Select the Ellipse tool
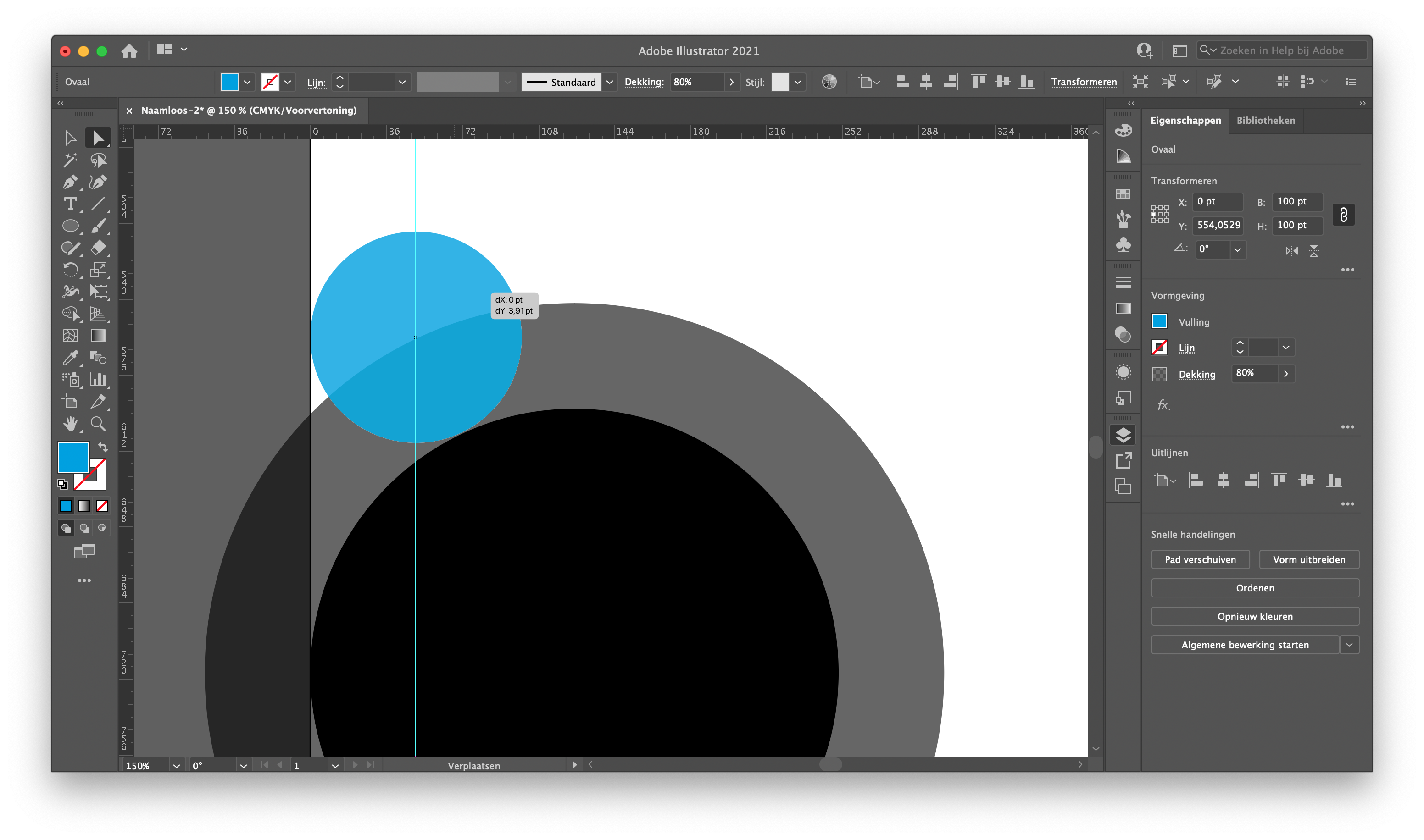 (x=70, y=226)
